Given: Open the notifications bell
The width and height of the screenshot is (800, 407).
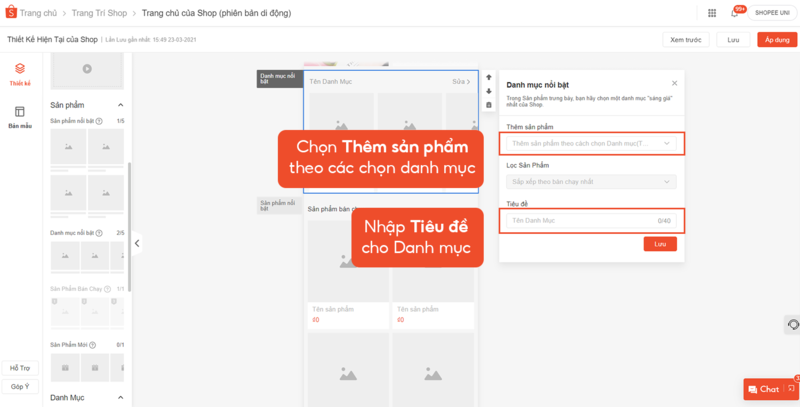Looking at the screenshot, I should point(735,13).
